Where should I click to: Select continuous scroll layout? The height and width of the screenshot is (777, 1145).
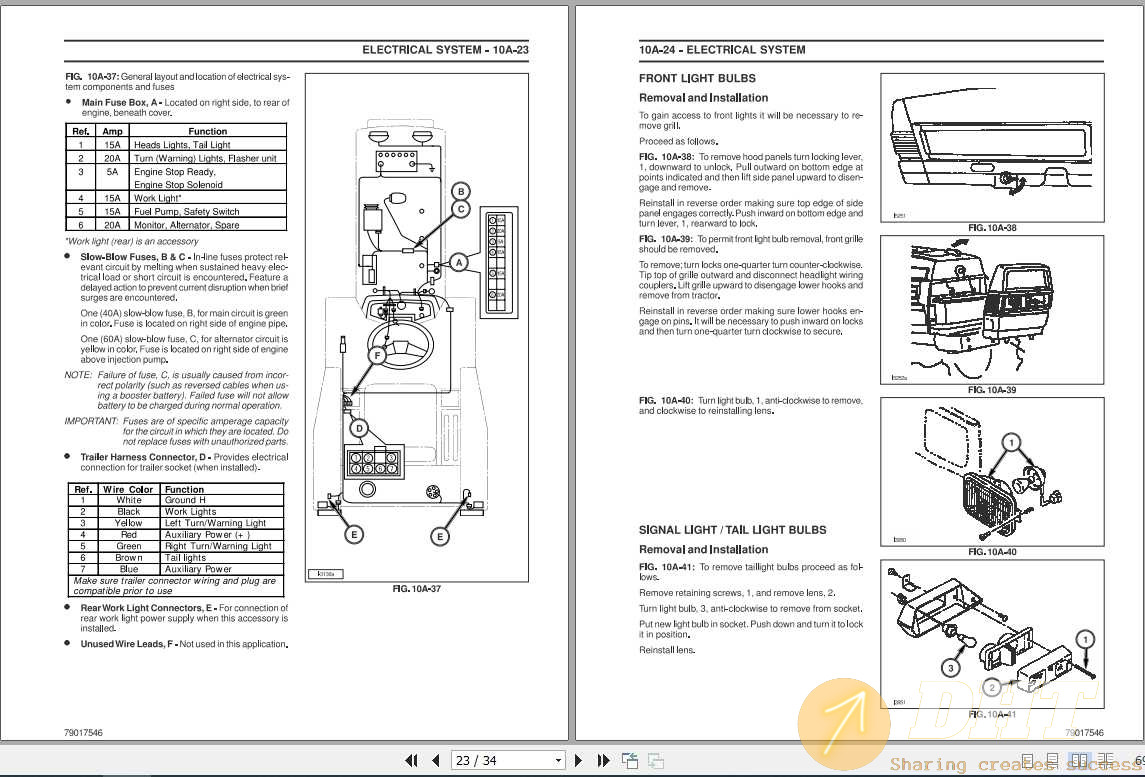pos(1052,760)
